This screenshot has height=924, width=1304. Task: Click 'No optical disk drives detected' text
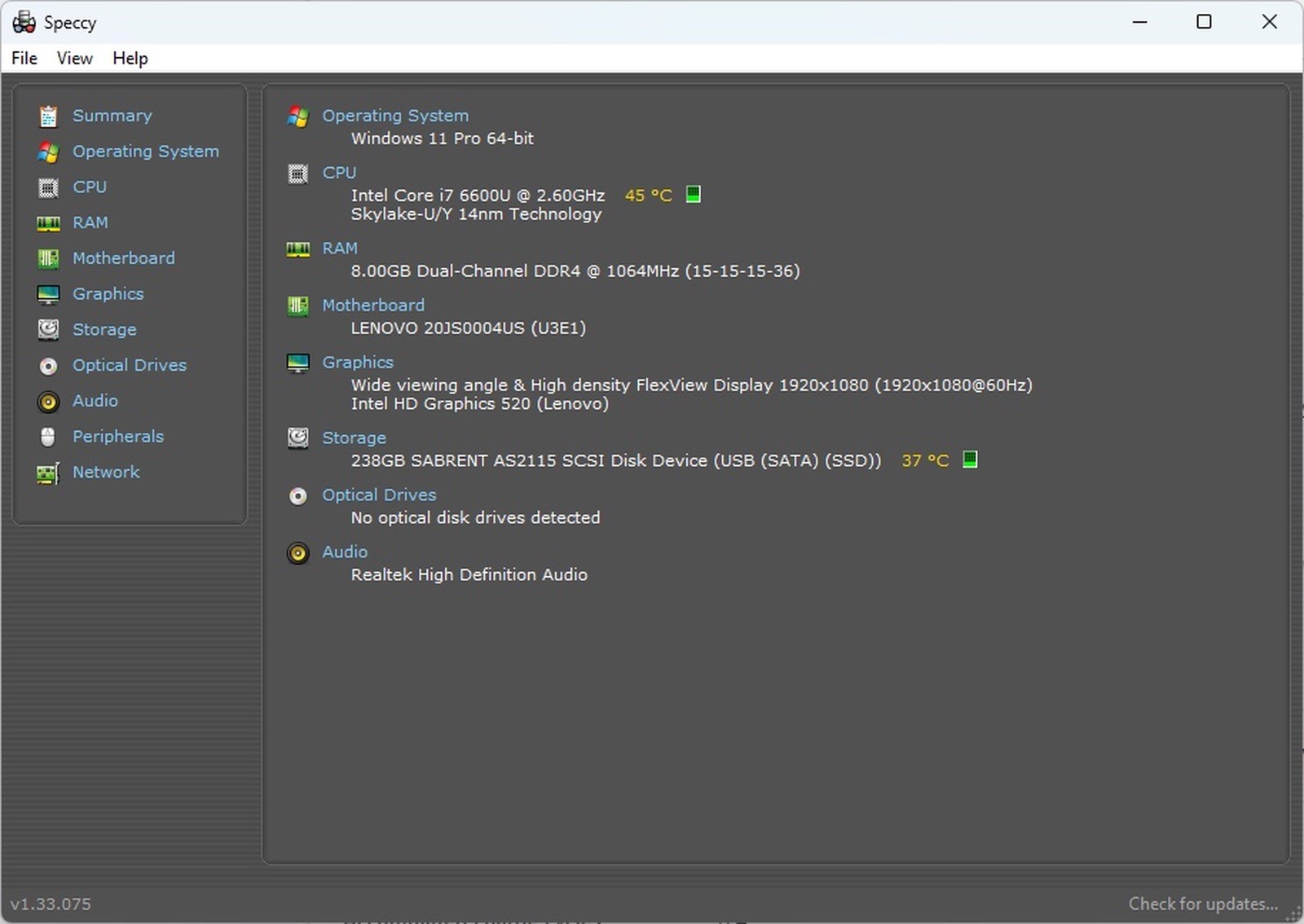pyautogui.click(x=475, y=517)
